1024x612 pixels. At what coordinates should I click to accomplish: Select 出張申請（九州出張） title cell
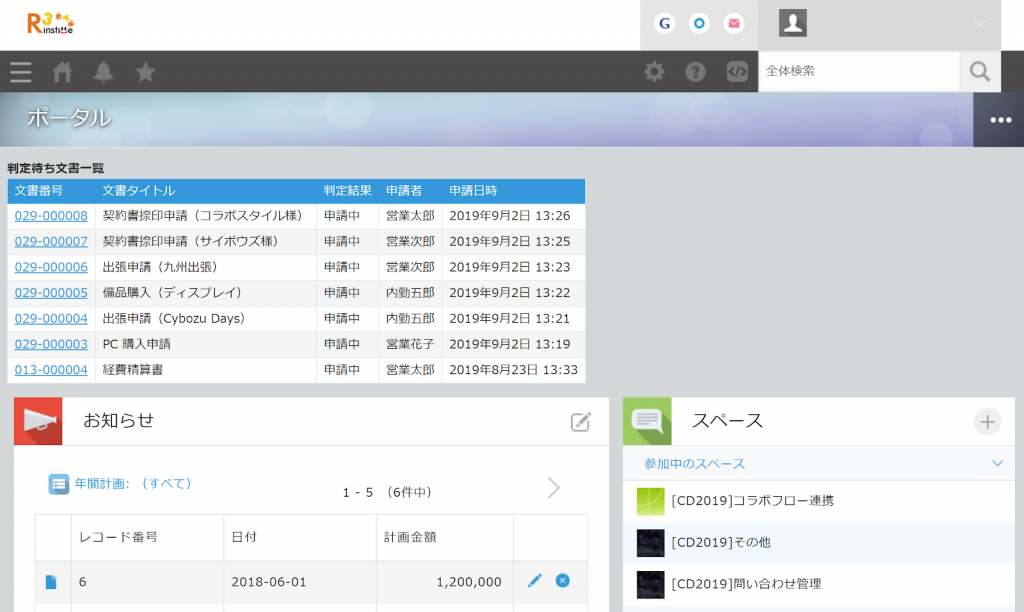tap(206, 267)
